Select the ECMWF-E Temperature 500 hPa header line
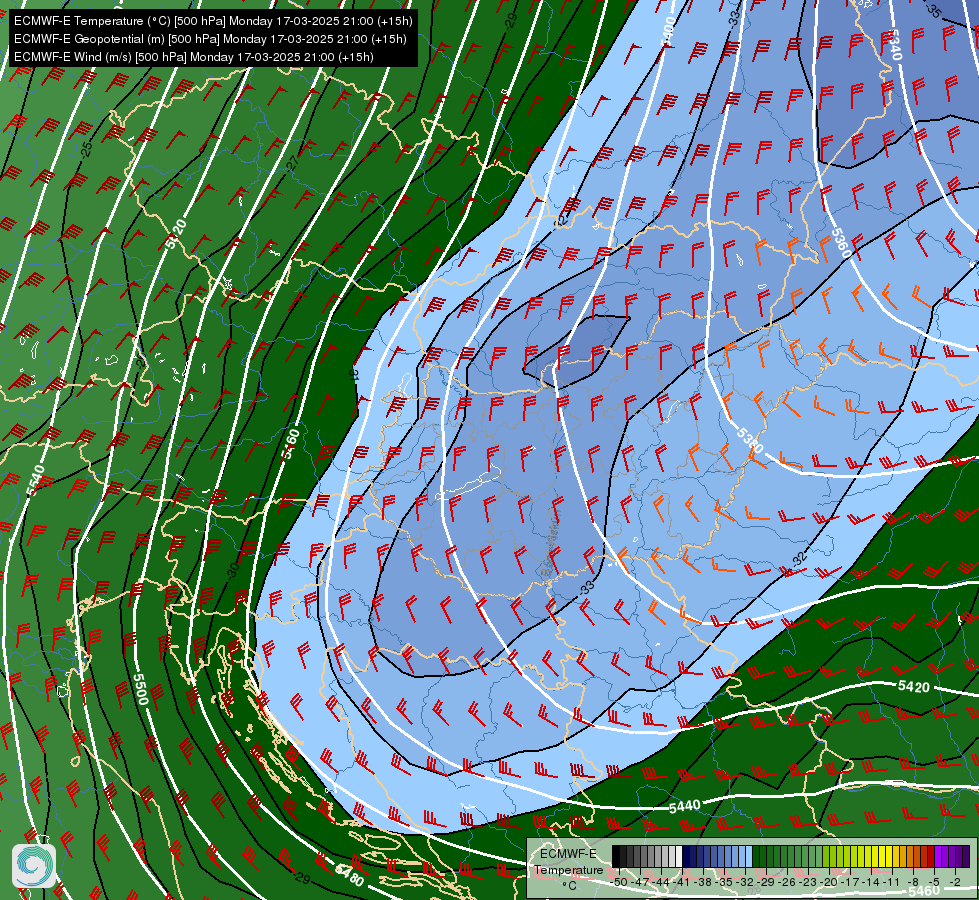 213,21
